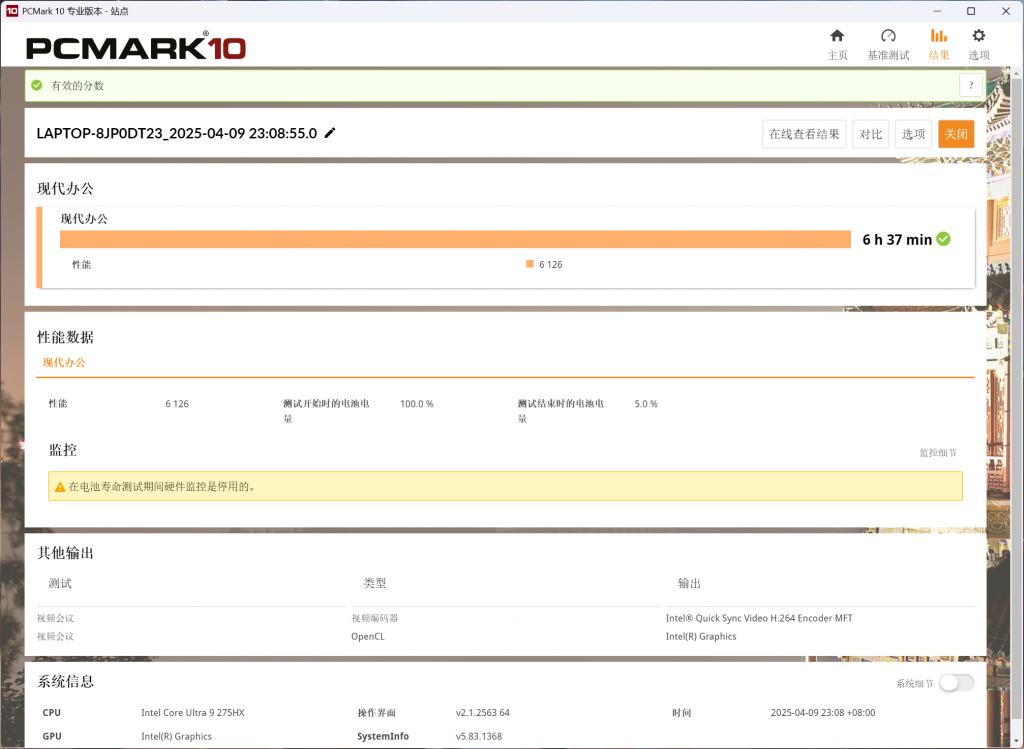Click the PCMARK 10 logo
1024x749 pixels.
[x=136, y=47]
